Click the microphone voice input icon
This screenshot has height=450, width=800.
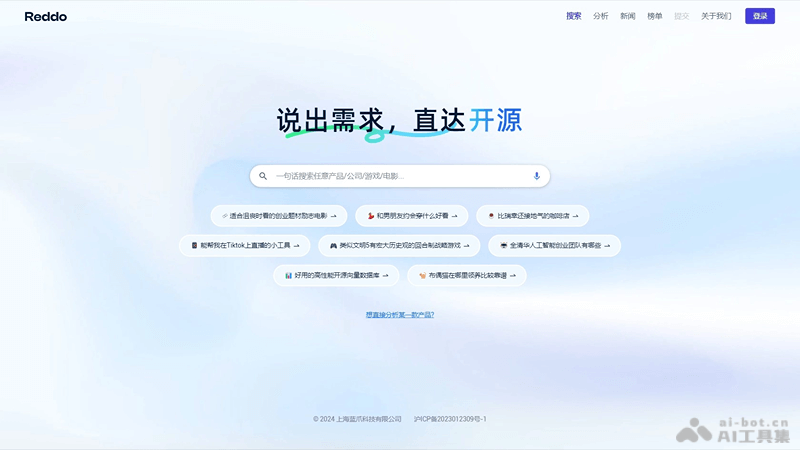(537, 176)
